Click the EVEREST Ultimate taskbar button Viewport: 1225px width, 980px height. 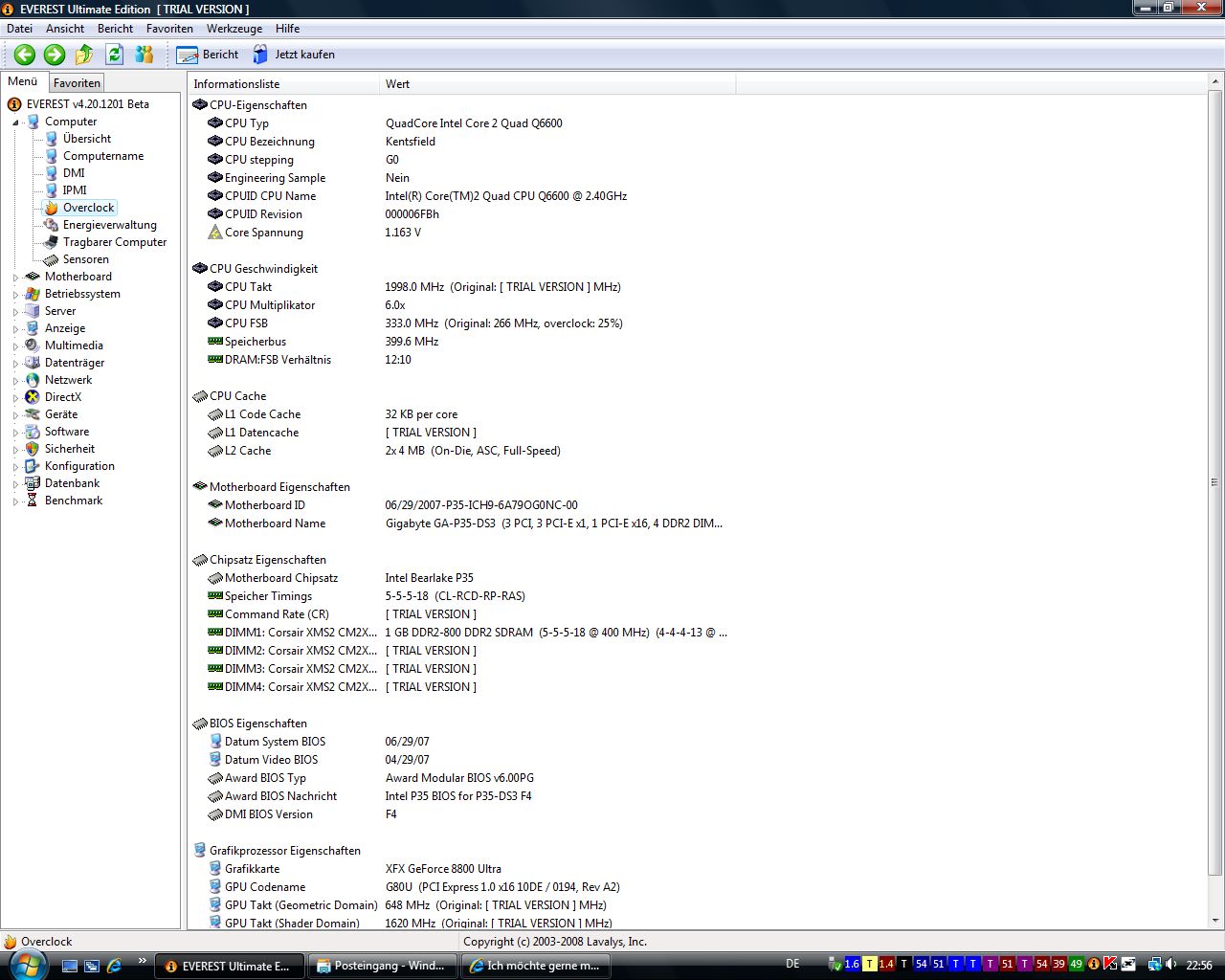[230, 967]
